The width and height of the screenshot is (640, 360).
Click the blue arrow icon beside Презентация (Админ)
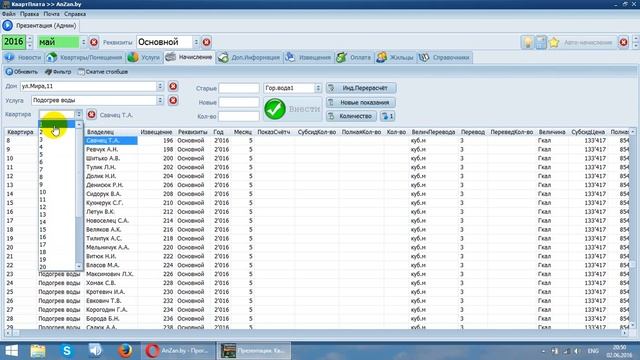pyautogui.click(x=7, y=25)
